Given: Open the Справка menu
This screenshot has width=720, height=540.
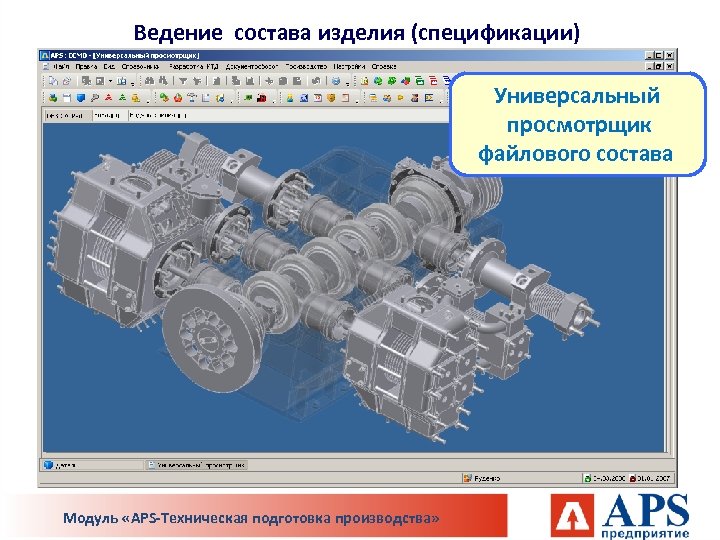Looking at the screenshot, I should (384, 67).
